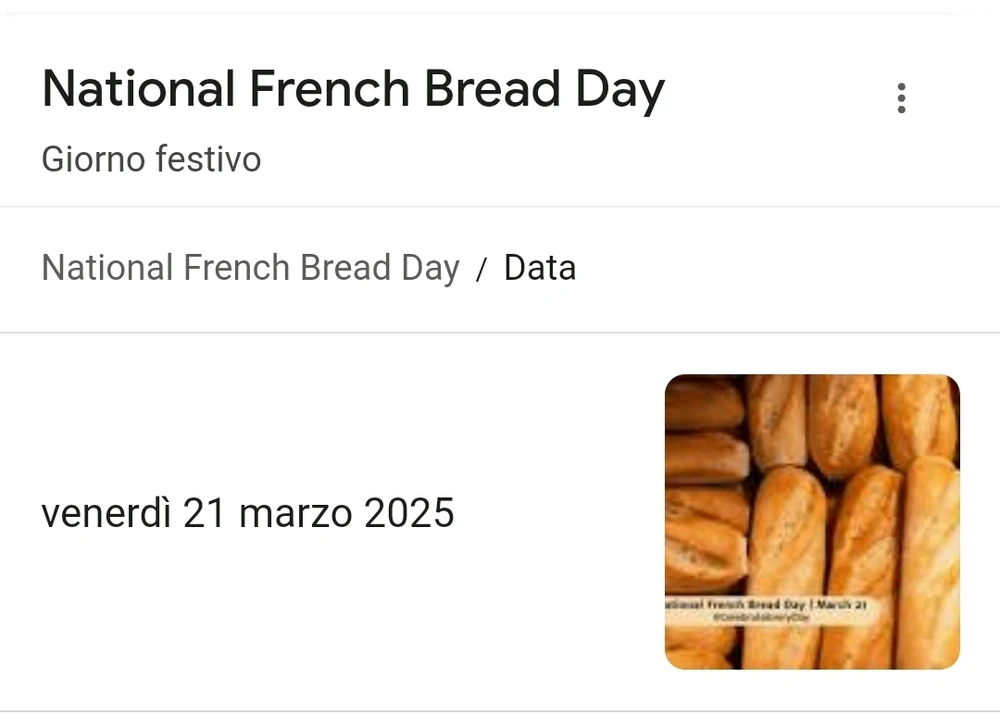
Task: Tap the hashtag line on the bread image
Action: coord(761,619)
